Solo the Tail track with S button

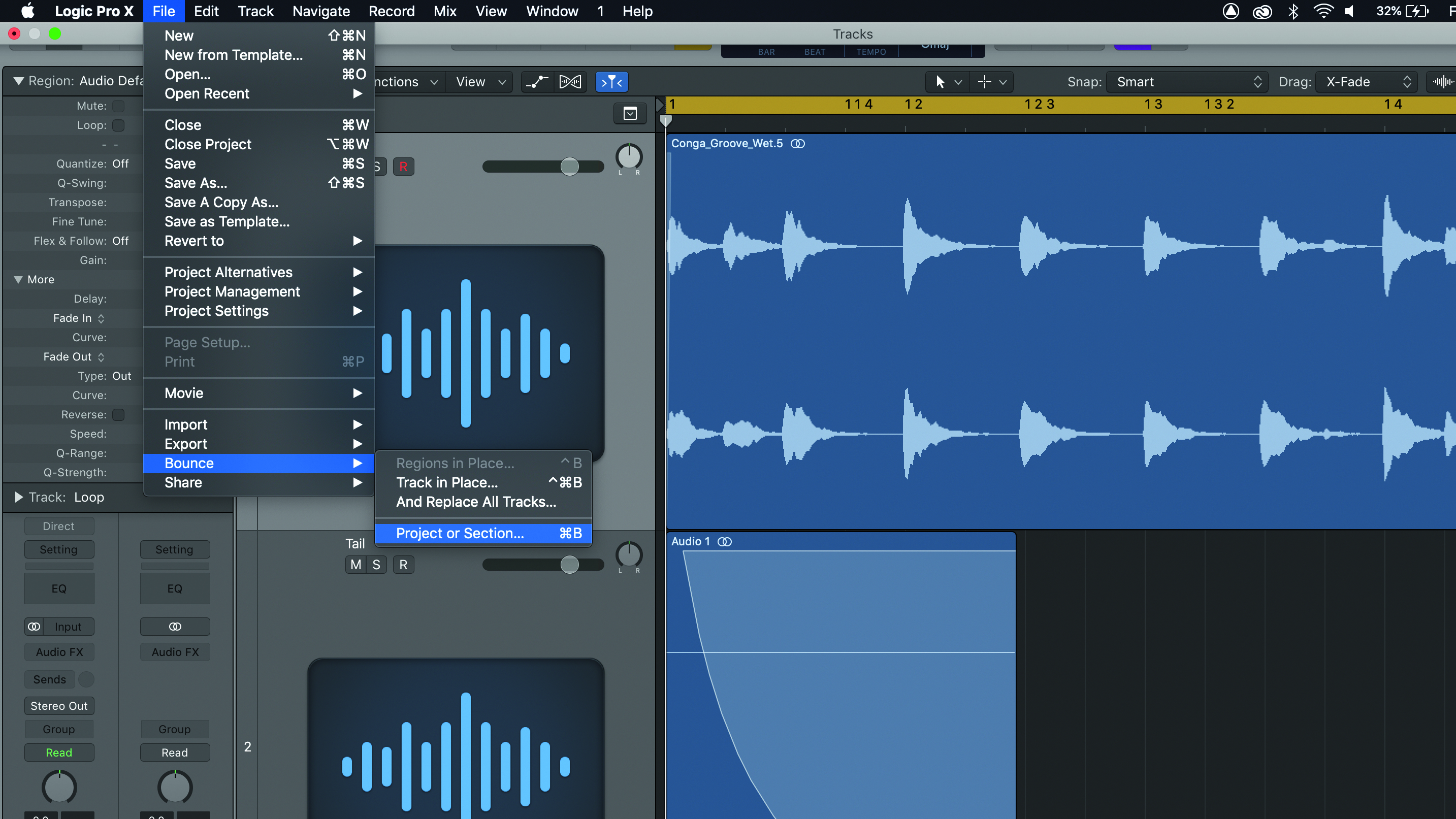(376, 564)
